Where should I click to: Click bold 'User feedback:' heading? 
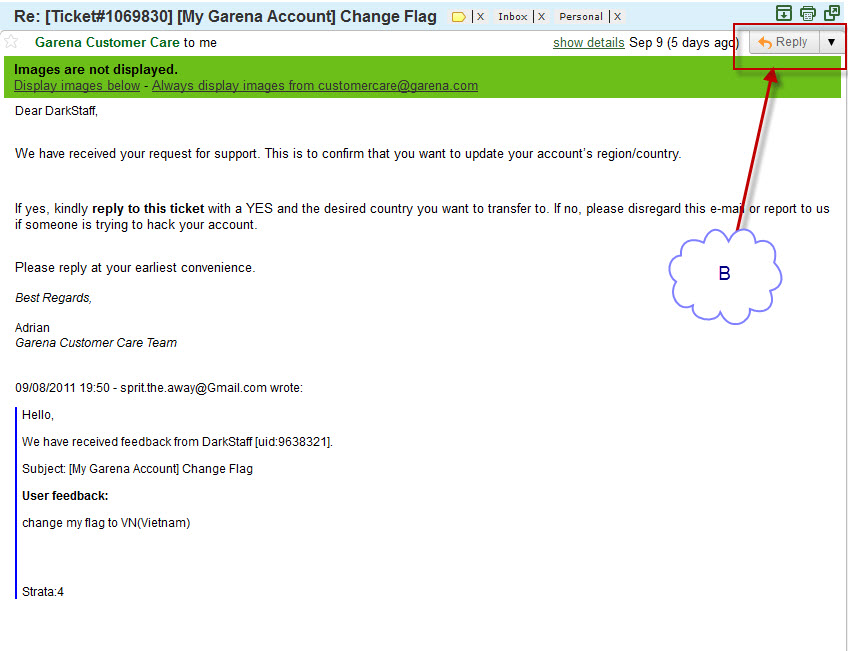[x=65, y=496]
